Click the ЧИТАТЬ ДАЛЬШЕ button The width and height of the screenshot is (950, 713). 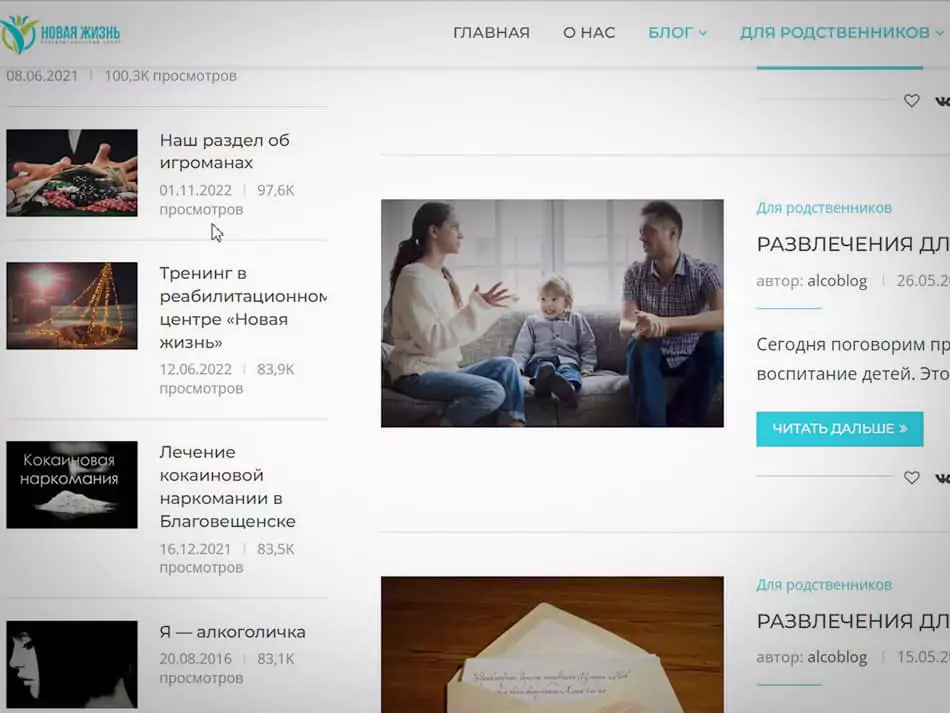(839, 429)
